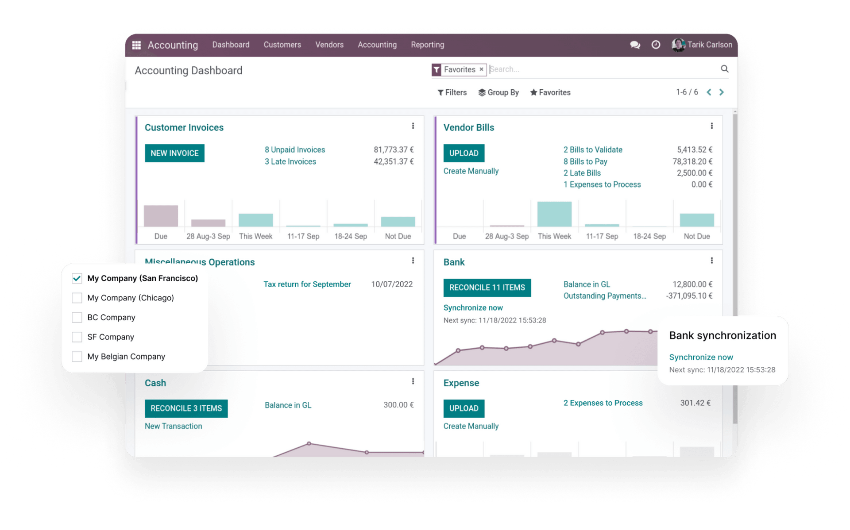The width and height of the screenshot is (850, 530).
Task: Open the Vendors menu
Action: tap(330, 45)
